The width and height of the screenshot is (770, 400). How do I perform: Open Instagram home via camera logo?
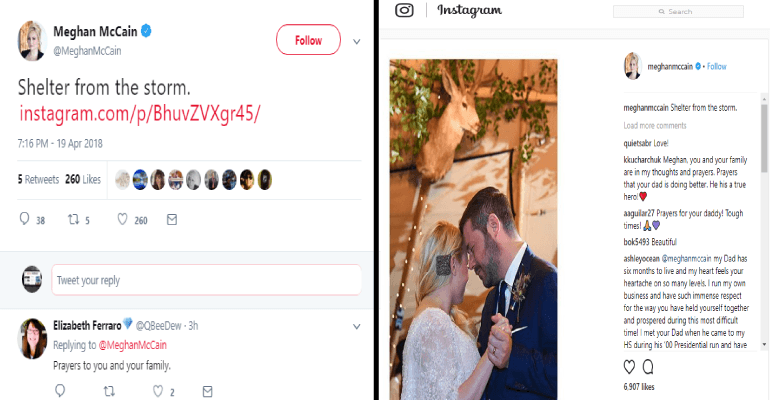click(404, 10)
